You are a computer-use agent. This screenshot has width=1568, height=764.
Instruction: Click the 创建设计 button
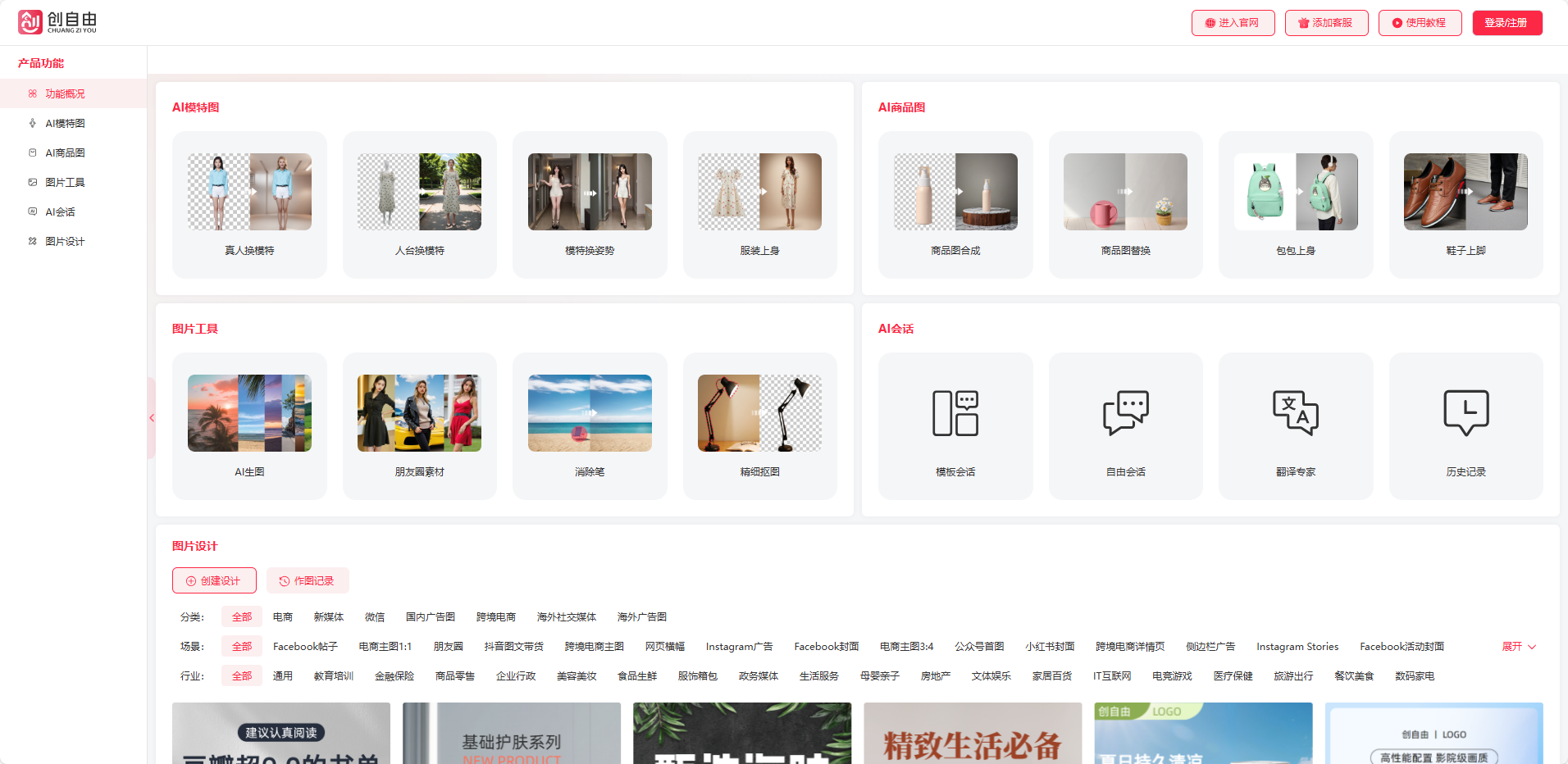tap(214, 580)
